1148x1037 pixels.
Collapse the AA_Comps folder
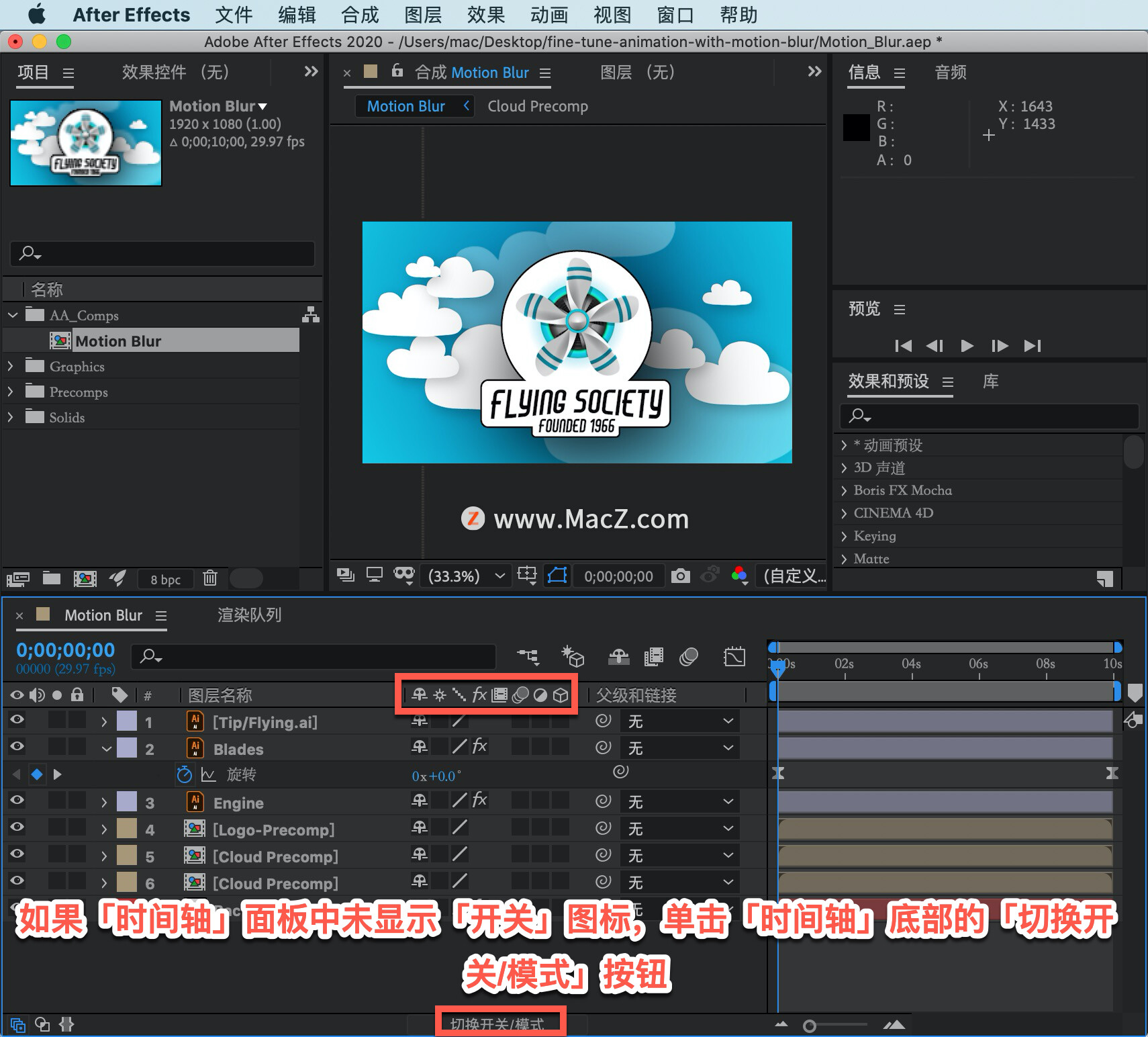(x=13, y=314)
